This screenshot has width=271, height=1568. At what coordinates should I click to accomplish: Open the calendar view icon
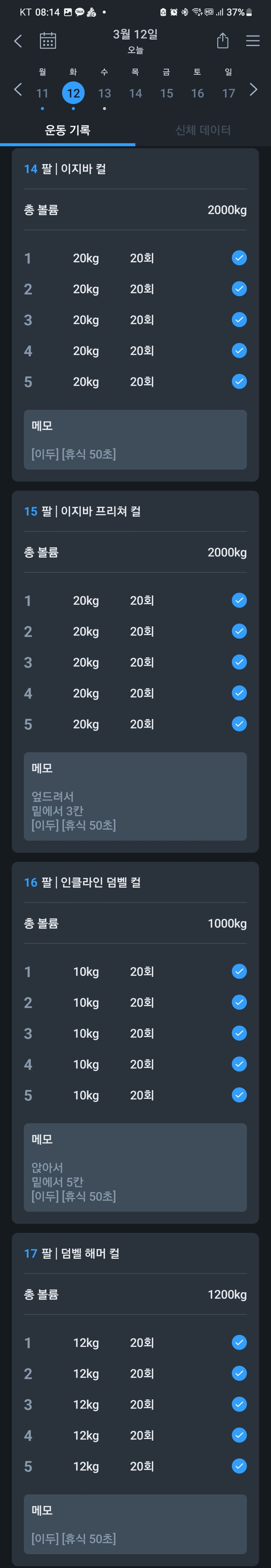(47, 41)
